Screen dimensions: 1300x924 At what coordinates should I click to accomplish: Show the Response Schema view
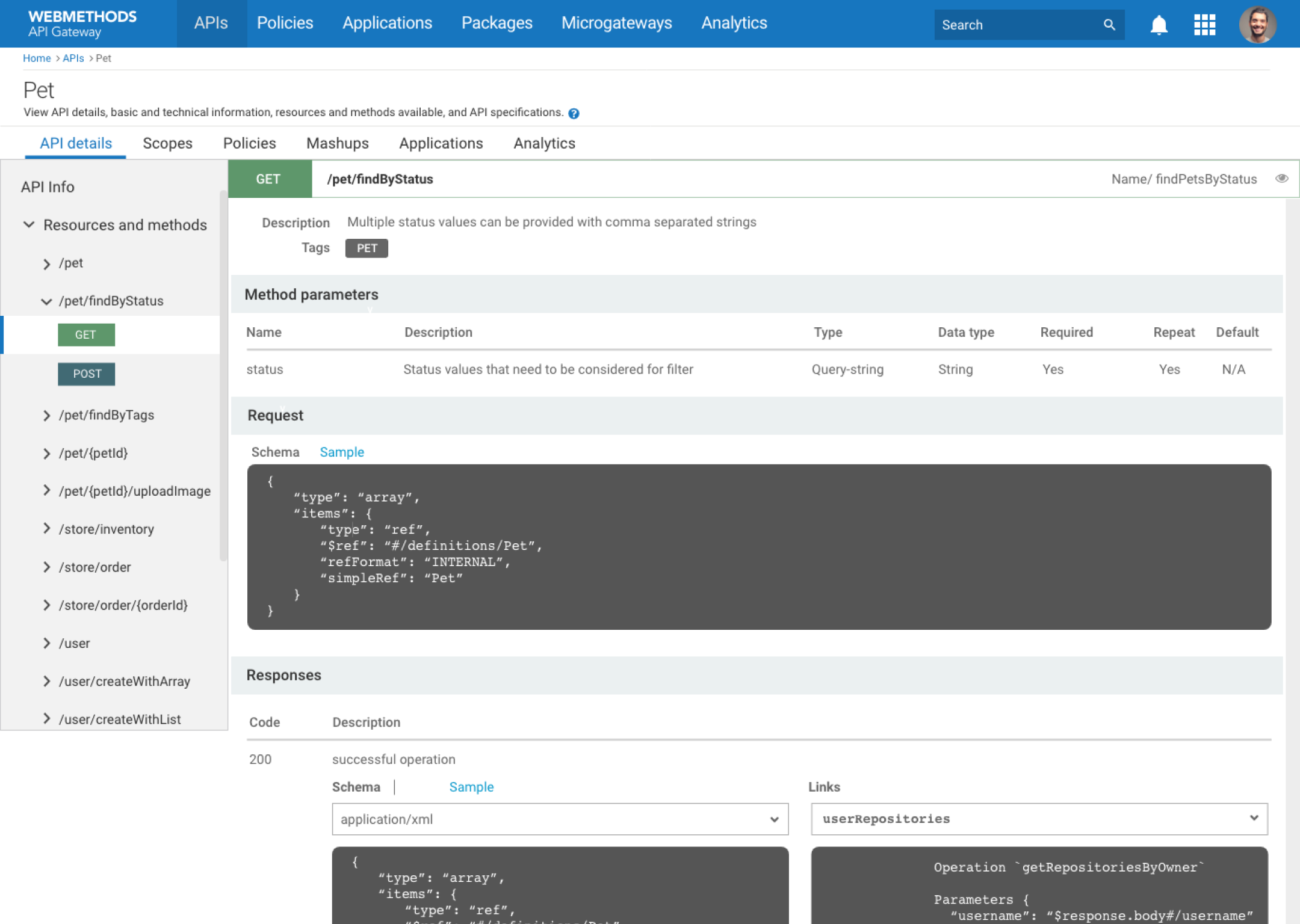coord(356,787)
